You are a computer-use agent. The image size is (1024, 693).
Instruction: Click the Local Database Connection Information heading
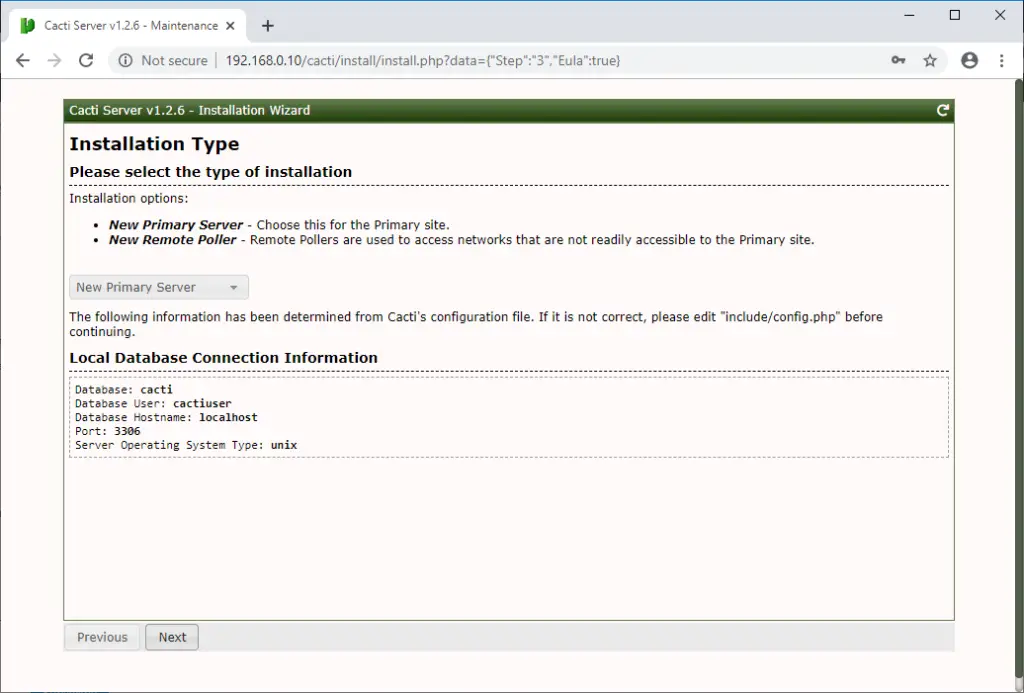tap(222, 357)
